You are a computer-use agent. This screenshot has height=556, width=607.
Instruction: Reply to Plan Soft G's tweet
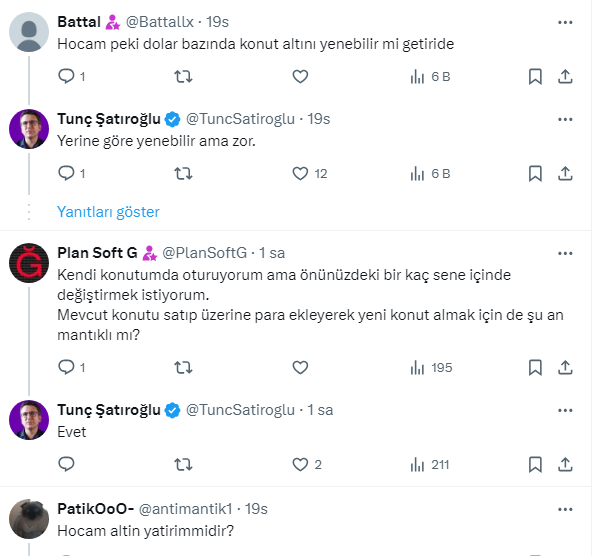[67, 367]
